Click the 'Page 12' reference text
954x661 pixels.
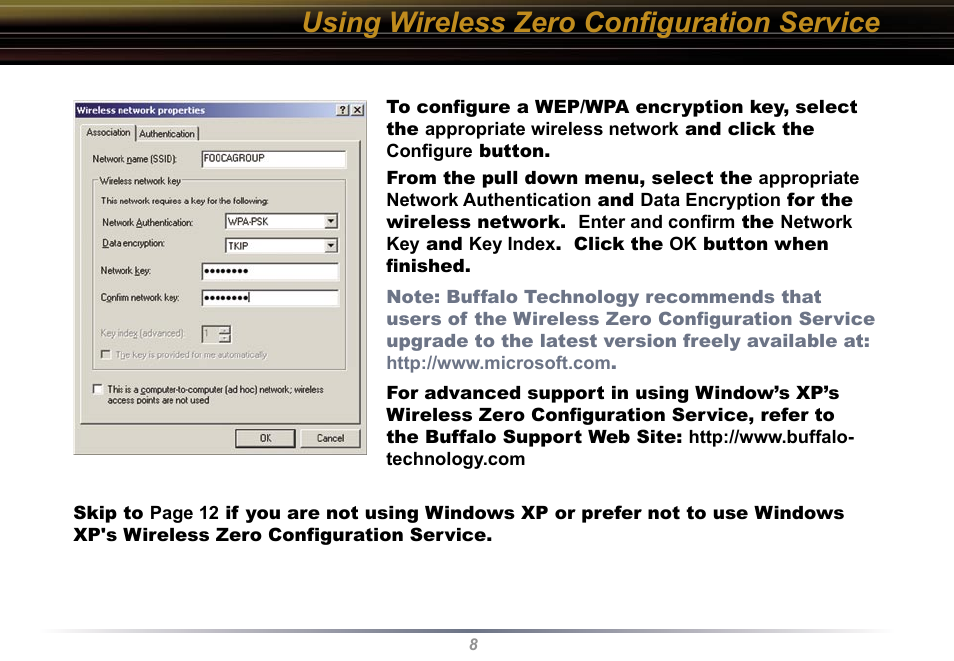pyautogui.click(x=184, y=513)
